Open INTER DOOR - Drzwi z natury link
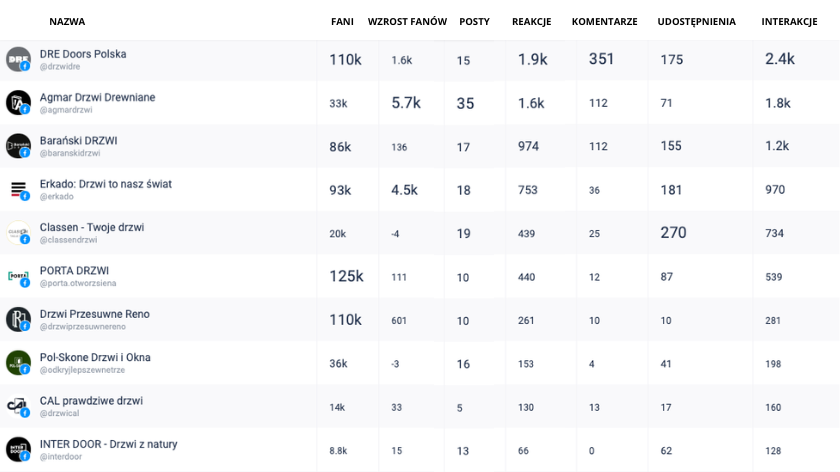Image resolution: width=840 pixels, height=472 pixels. (x=108, y=444)
